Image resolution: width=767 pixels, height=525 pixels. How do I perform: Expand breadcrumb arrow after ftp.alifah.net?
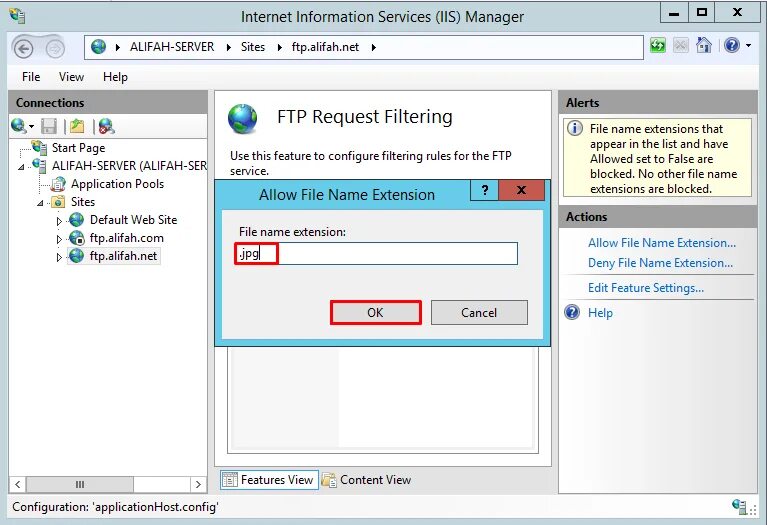point(373,47)
